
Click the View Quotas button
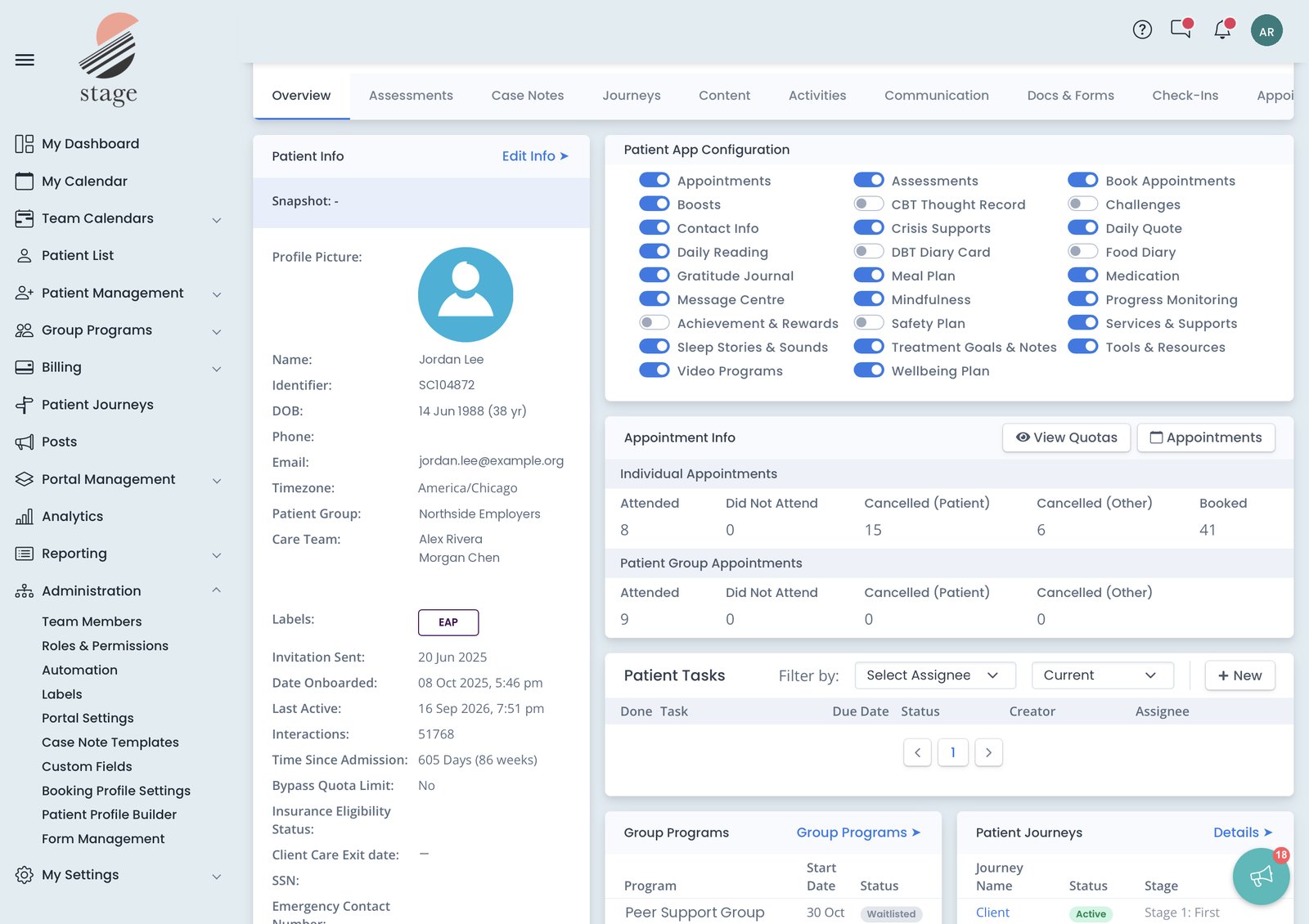point(1066,437)
